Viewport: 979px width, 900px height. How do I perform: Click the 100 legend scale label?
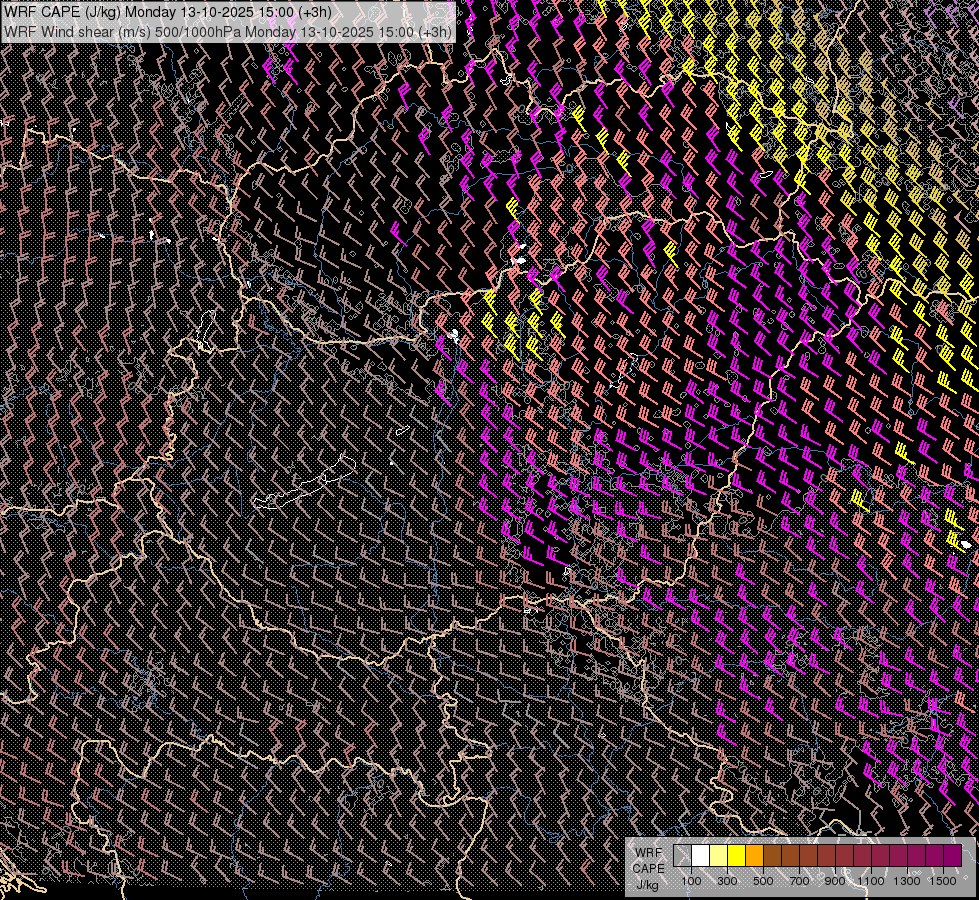tap(691, 881)
